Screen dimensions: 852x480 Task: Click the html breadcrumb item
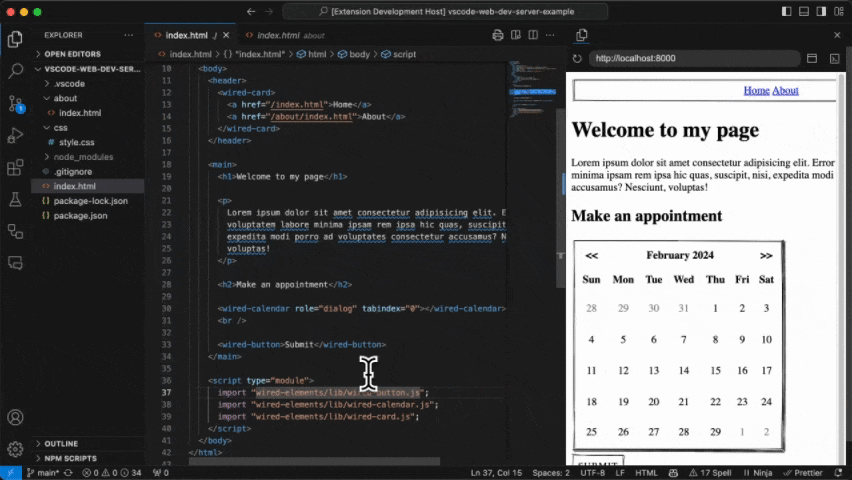(312, 54)
